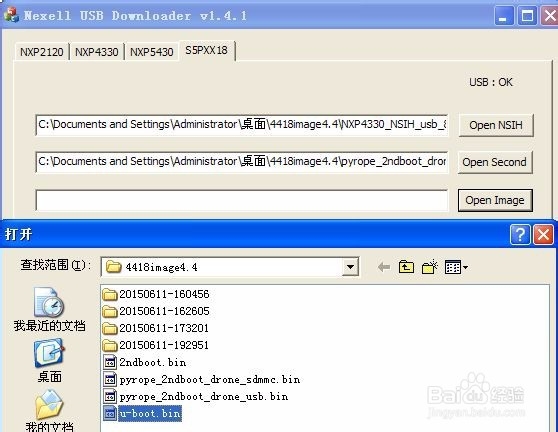
Task: Click the NSIH file path field
Action: (242, 125)
